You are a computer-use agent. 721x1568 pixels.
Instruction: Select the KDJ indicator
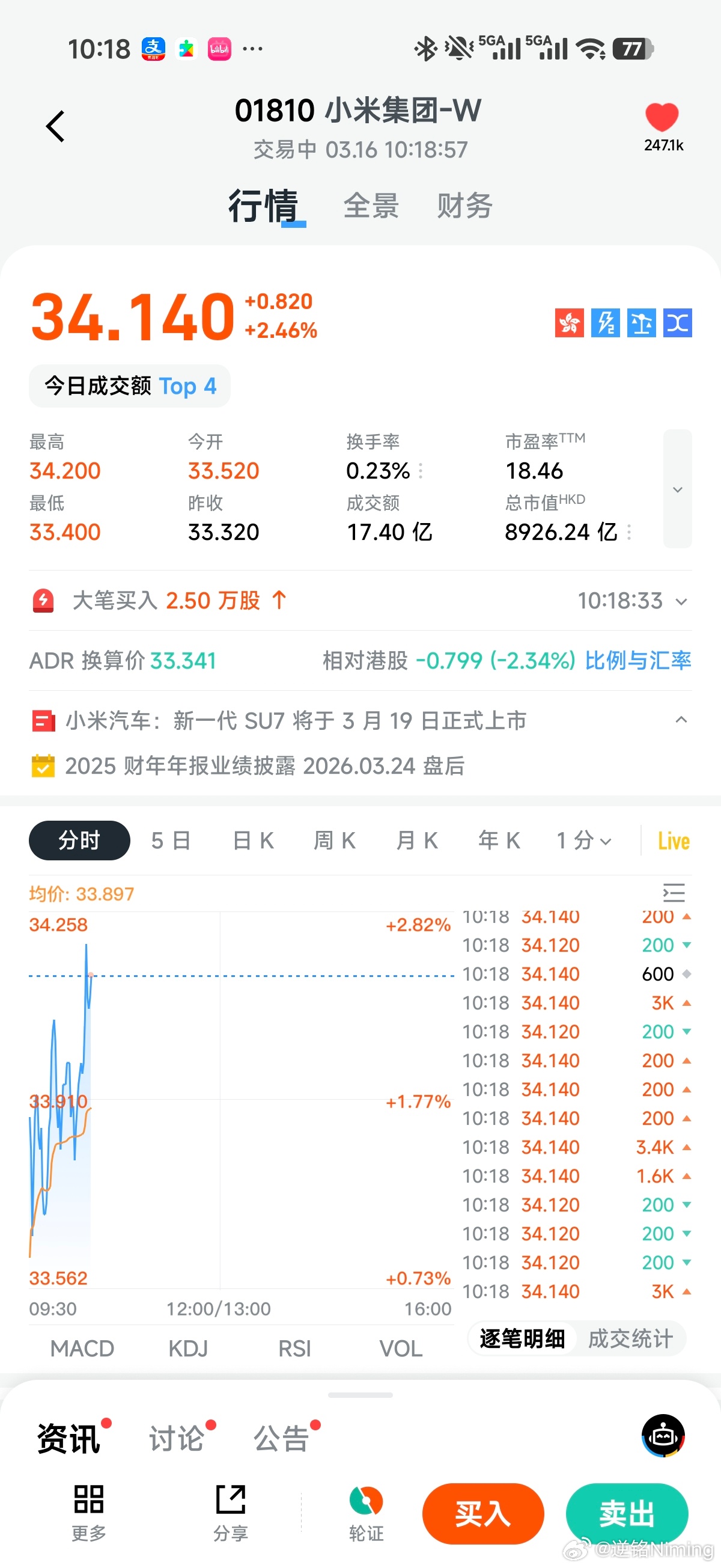click(188, 1349)
